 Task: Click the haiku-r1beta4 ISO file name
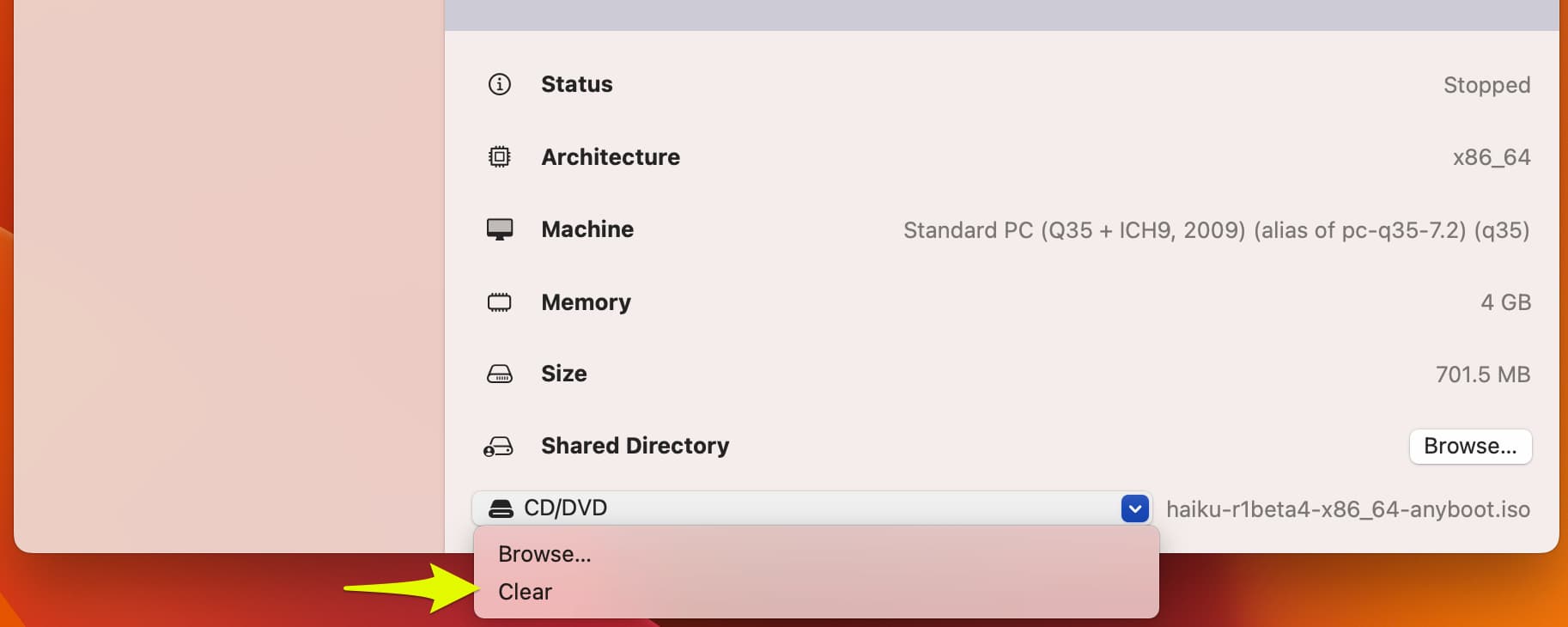(1348, 509)
